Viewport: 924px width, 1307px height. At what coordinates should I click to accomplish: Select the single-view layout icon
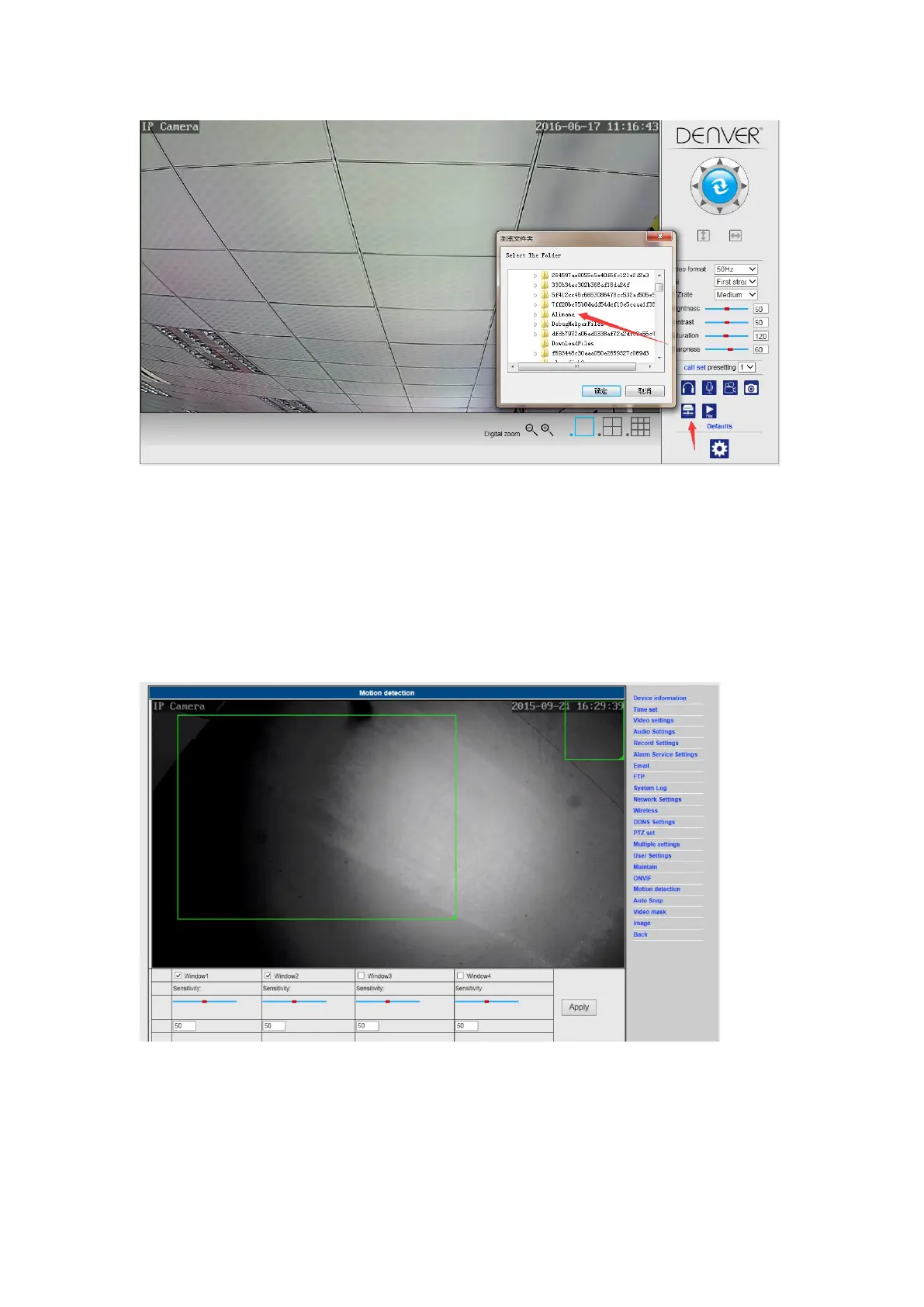click(x=584, y=427)
